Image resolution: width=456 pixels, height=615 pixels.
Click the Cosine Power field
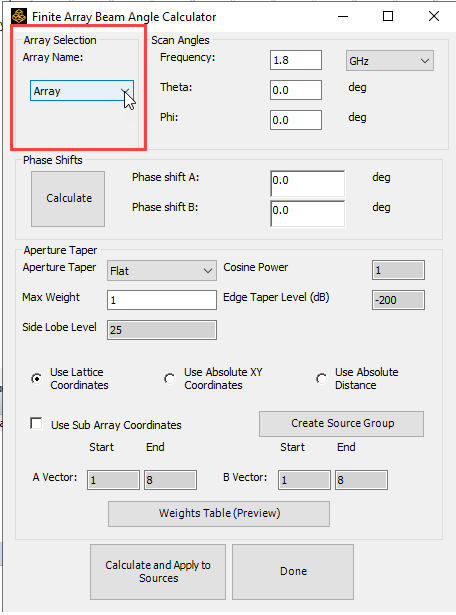coord(398,270)
